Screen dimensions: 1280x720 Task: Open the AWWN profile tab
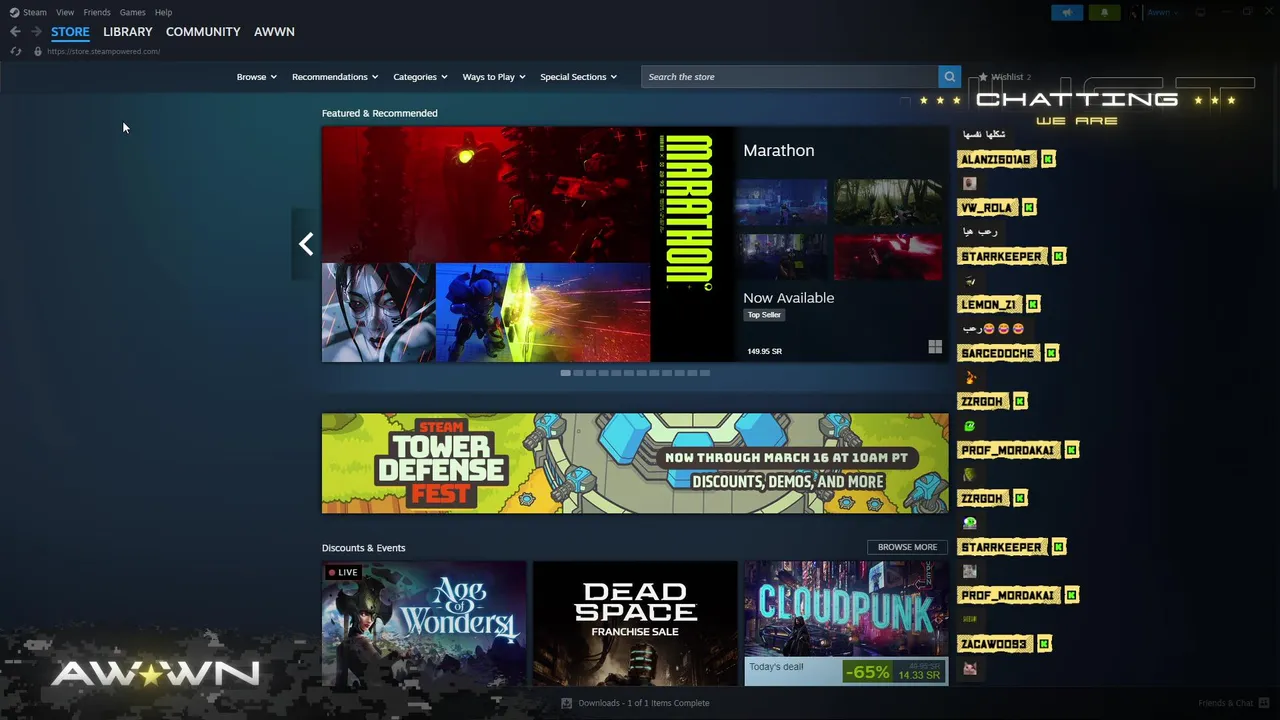[x=274, y=32]
